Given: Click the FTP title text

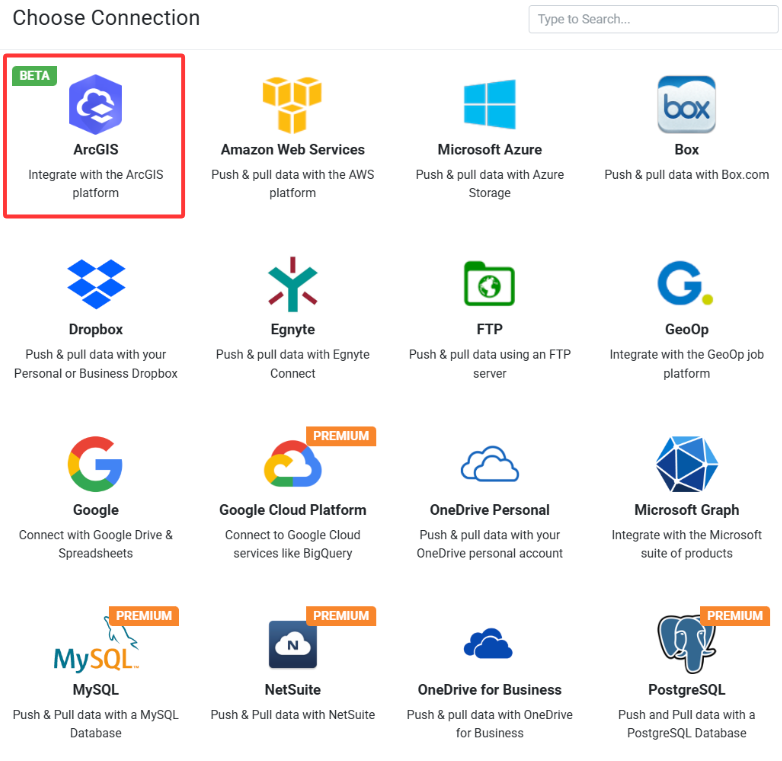Looking at the screenshot, I should pyautogui.click(x=490, y=329).
